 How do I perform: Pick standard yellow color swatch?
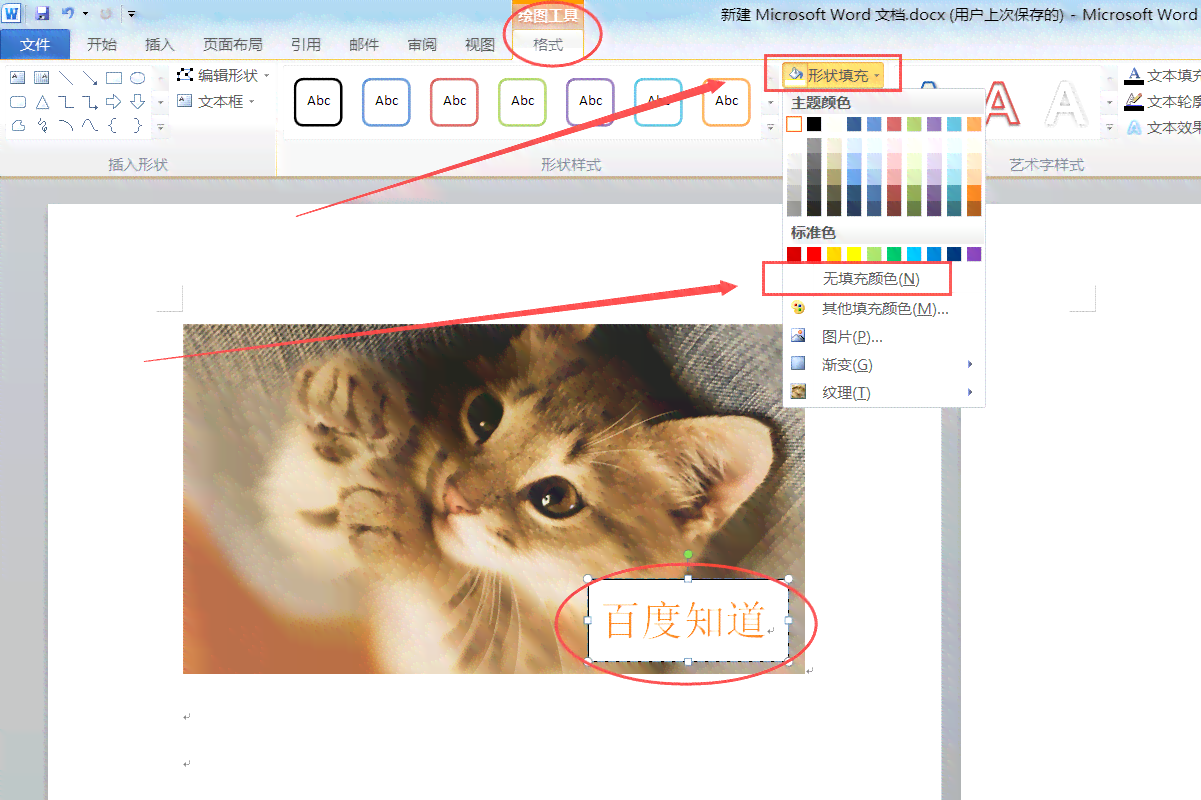pos(854,254)
